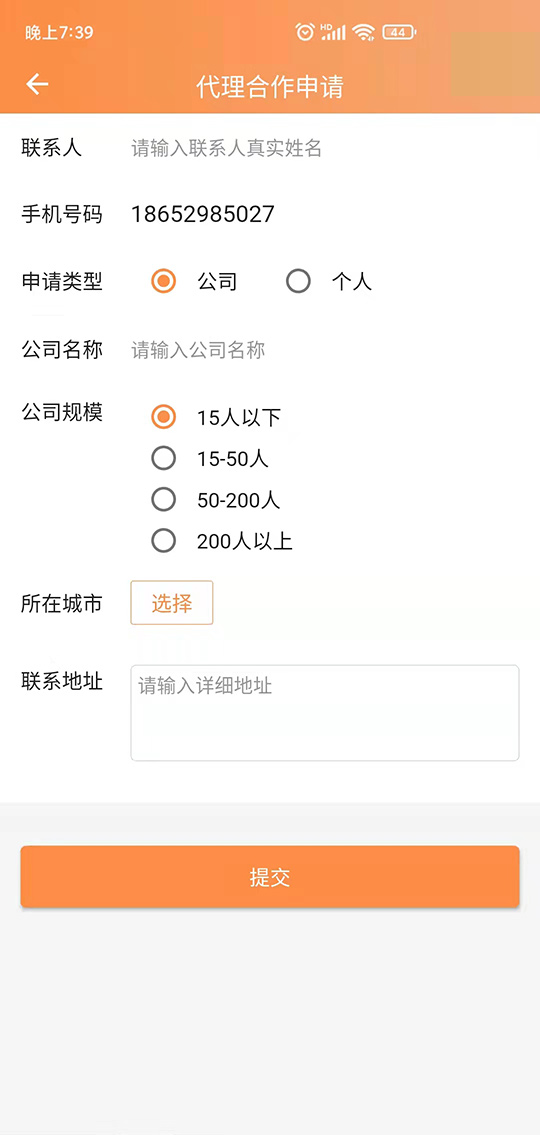Open the 选择 city picker
Image resolution: width=540 pixels, height=1135 pixels.
tap(172, 603)
